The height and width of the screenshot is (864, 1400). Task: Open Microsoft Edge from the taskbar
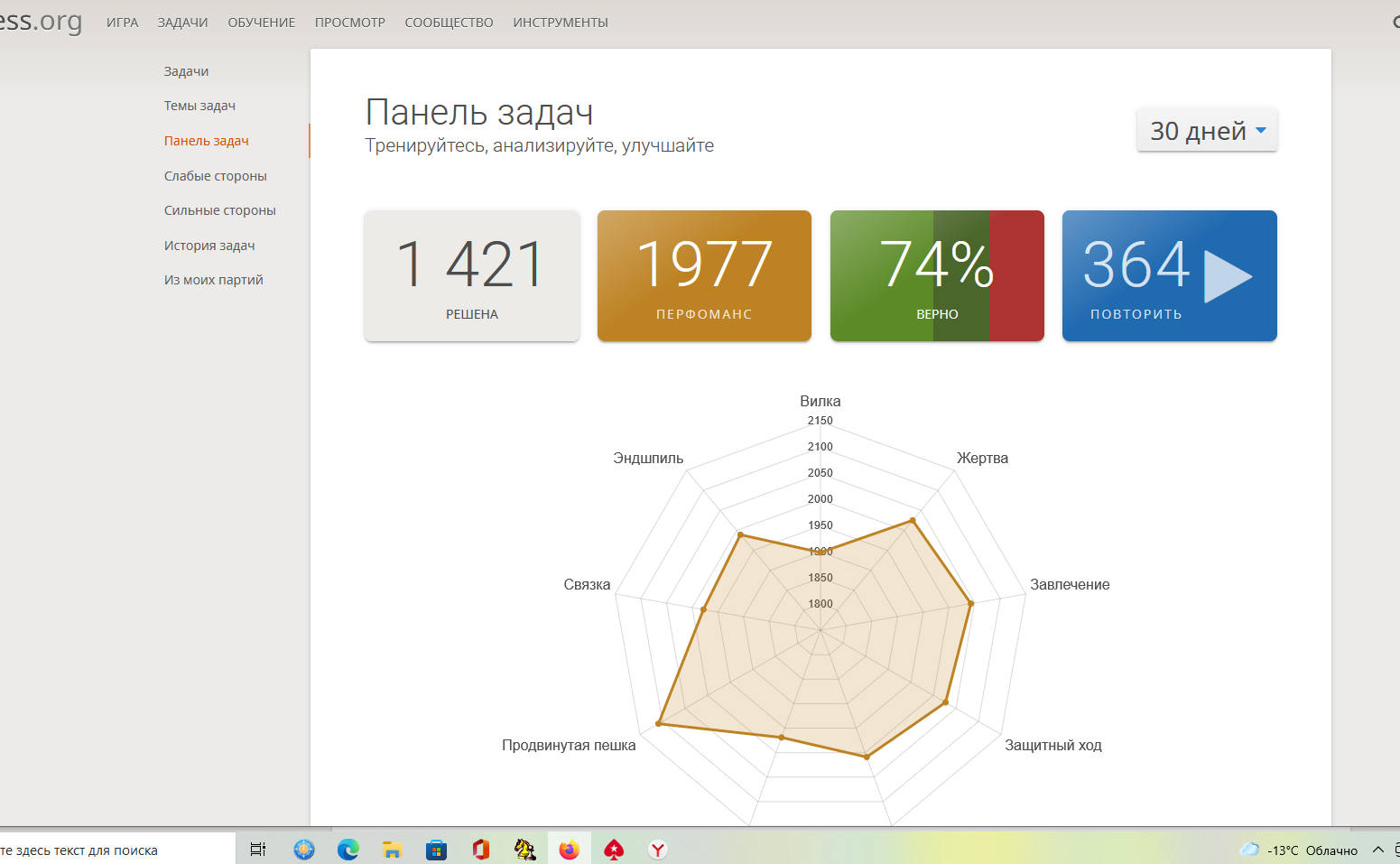pos(348,850)
